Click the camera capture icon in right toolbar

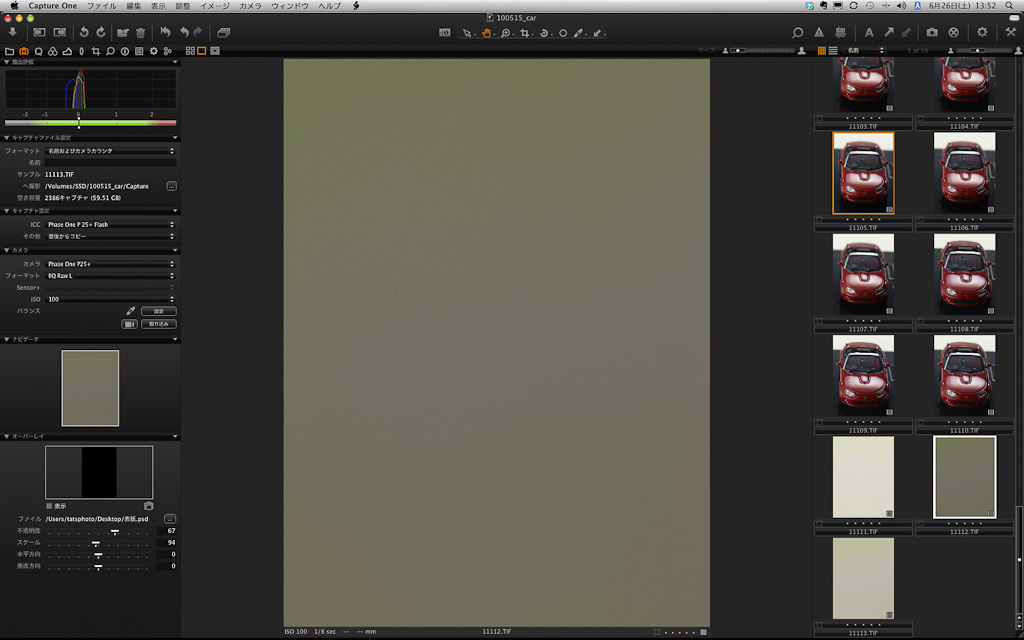(x=932, y=33)
